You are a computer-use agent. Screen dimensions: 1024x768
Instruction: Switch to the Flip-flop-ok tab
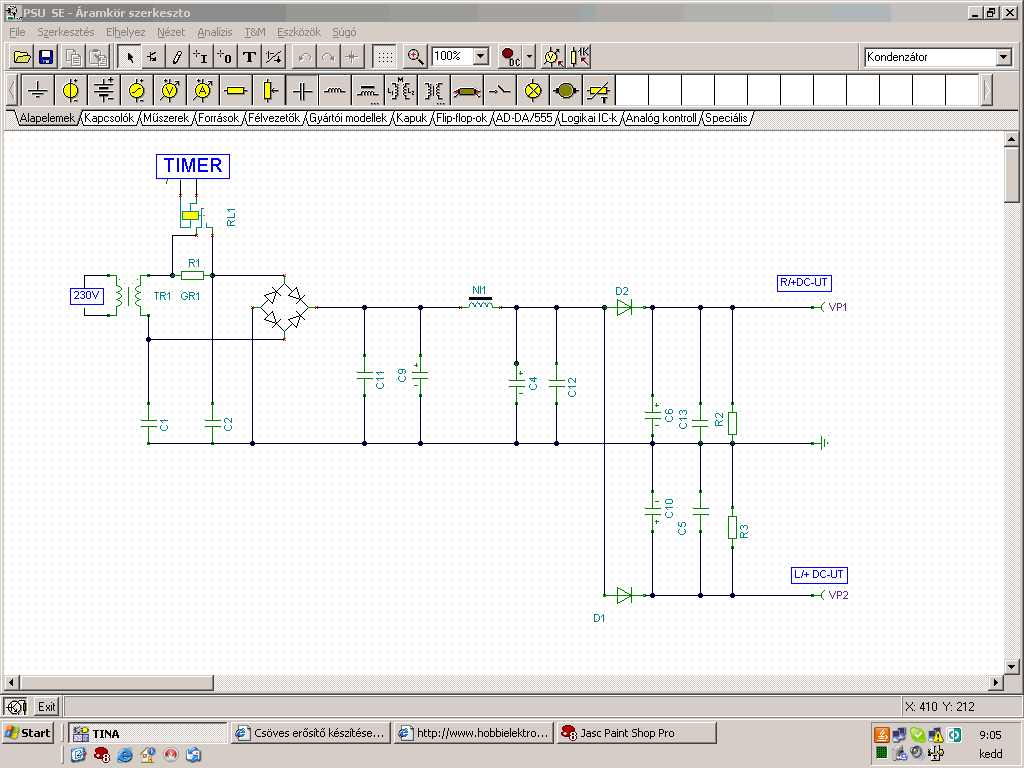(461, 118)
